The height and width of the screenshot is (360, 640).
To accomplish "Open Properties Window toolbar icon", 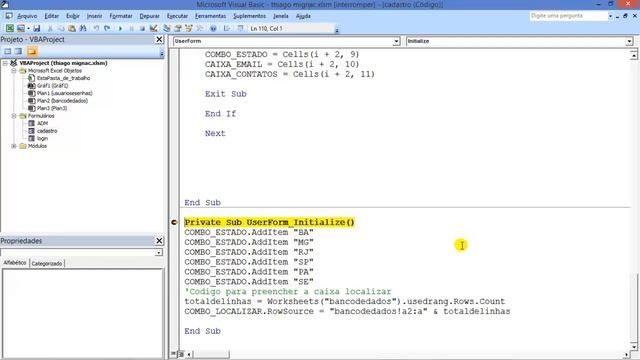I will [x=178, y=29].
